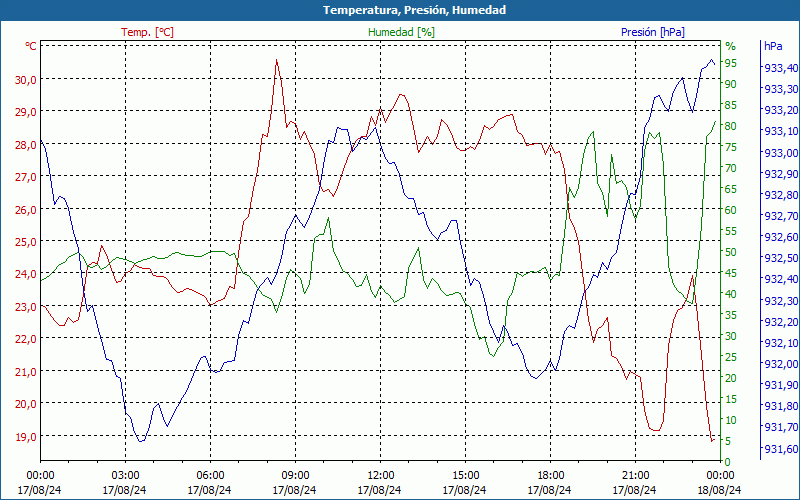Click the 933,20 pressure tick label
800x500 pixels.
click(781, 110)
